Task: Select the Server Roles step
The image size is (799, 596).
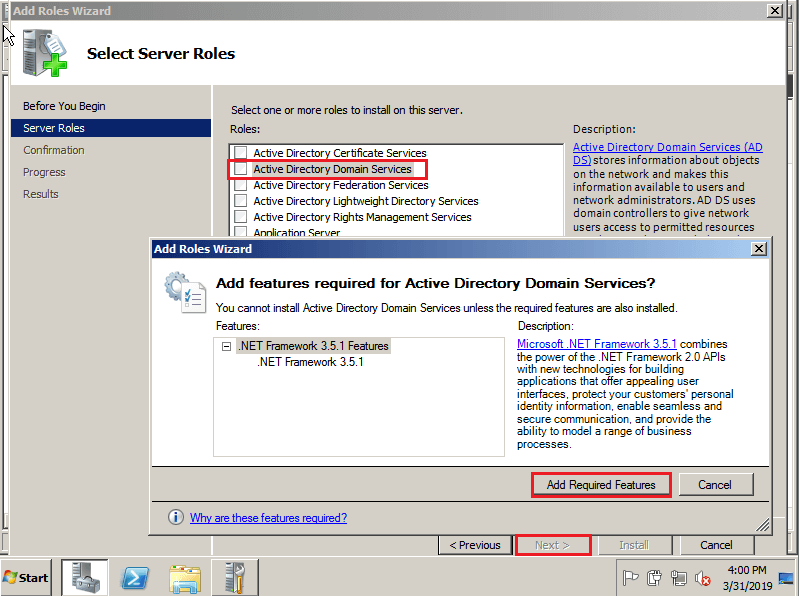Action: (x=111, y=128)
